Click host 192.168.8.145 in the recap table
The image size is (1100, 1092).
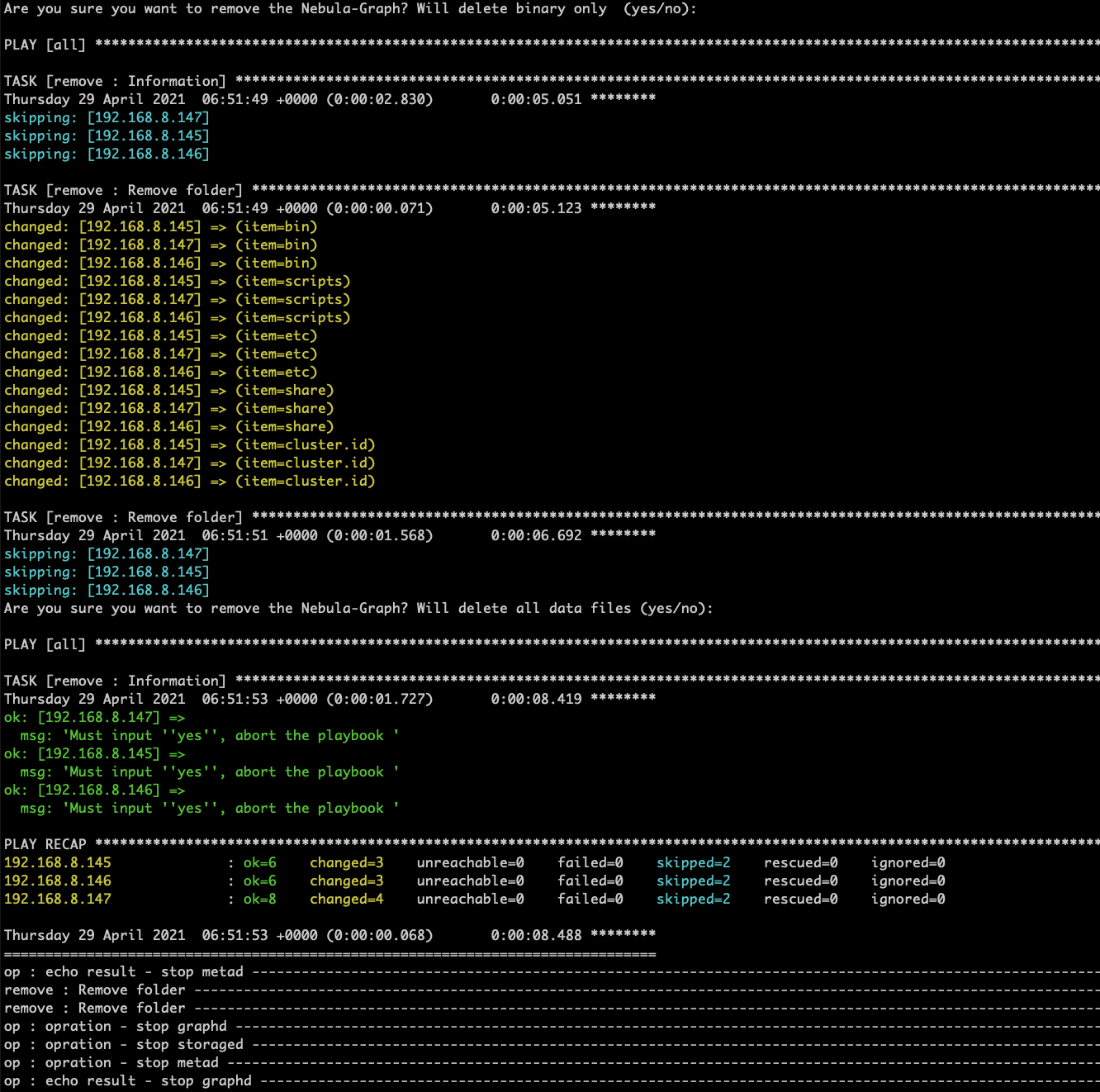(58, 862)
